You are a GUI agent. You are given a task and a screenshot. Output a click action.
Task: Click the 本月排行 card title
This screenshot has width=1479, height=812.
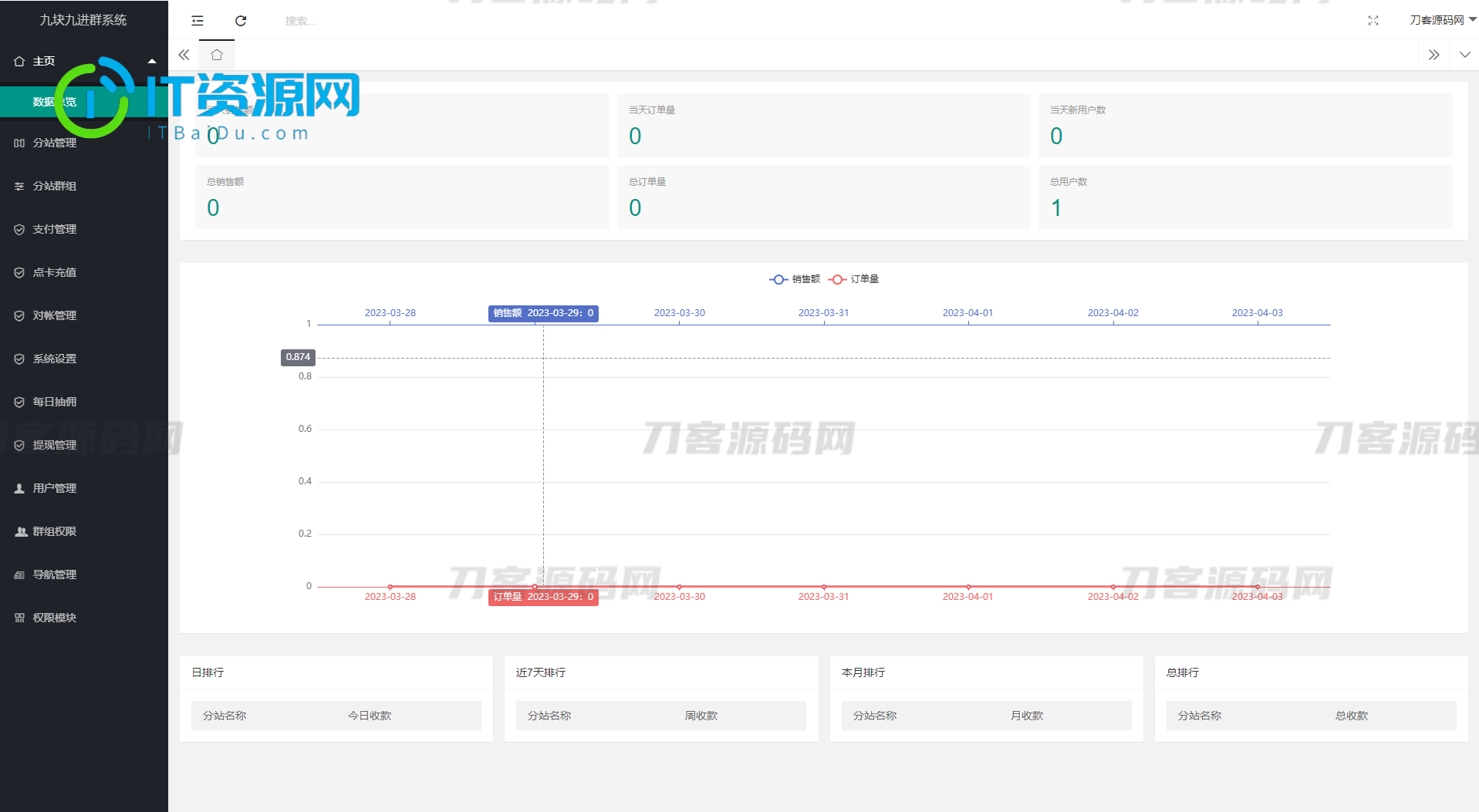click(x=863, y=672)
